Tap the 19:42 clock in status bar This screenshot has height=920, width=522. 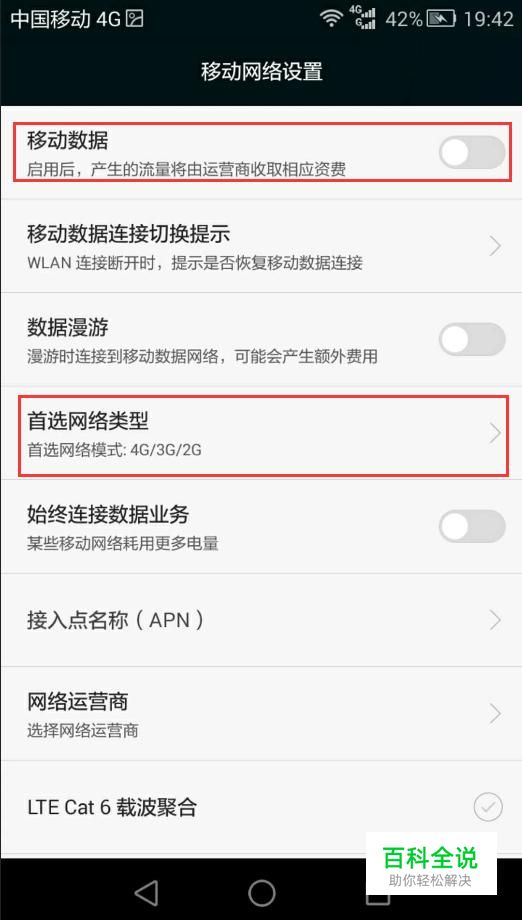coord(489,19)
